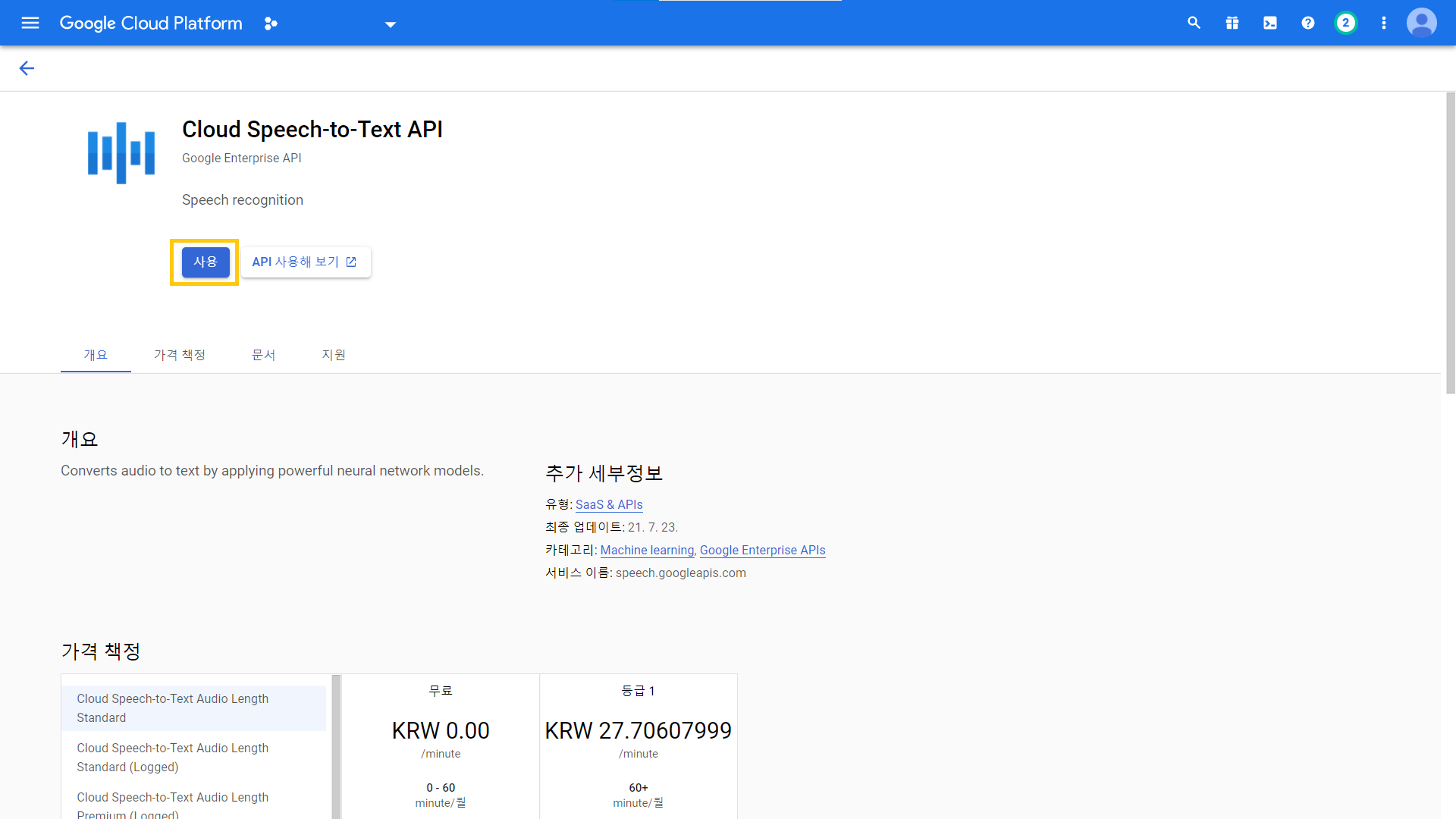Go back using the left arrow
1456x819 pixels.
coord(27,68)
